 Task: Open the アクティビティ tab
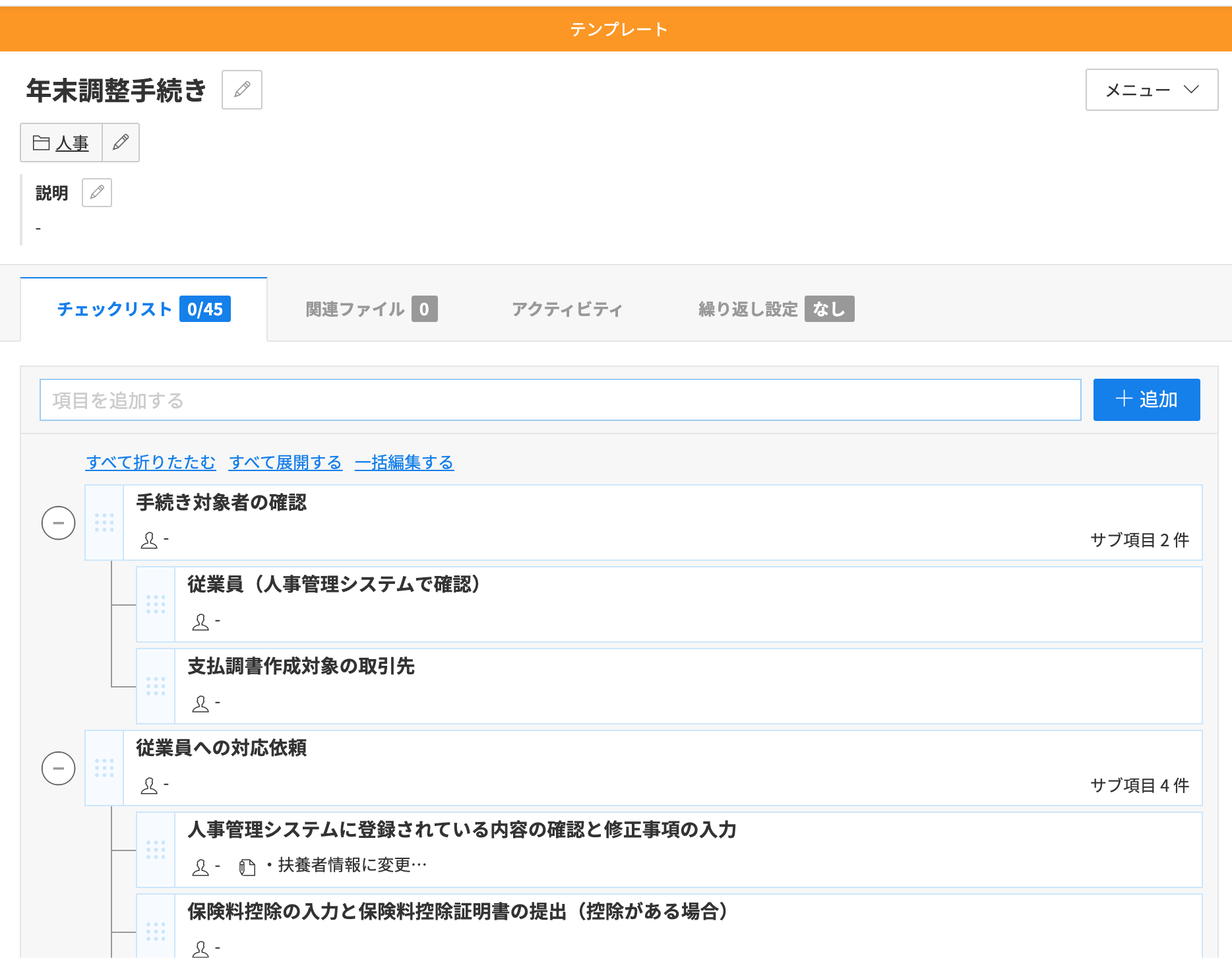tap(567, 309)
